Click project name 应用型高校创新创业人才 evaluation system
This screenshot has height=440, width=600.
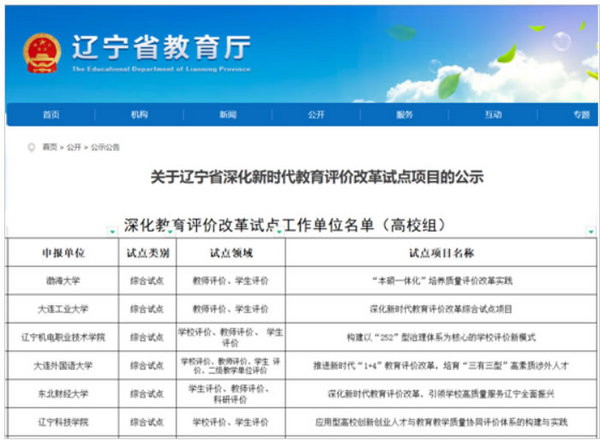441,422
